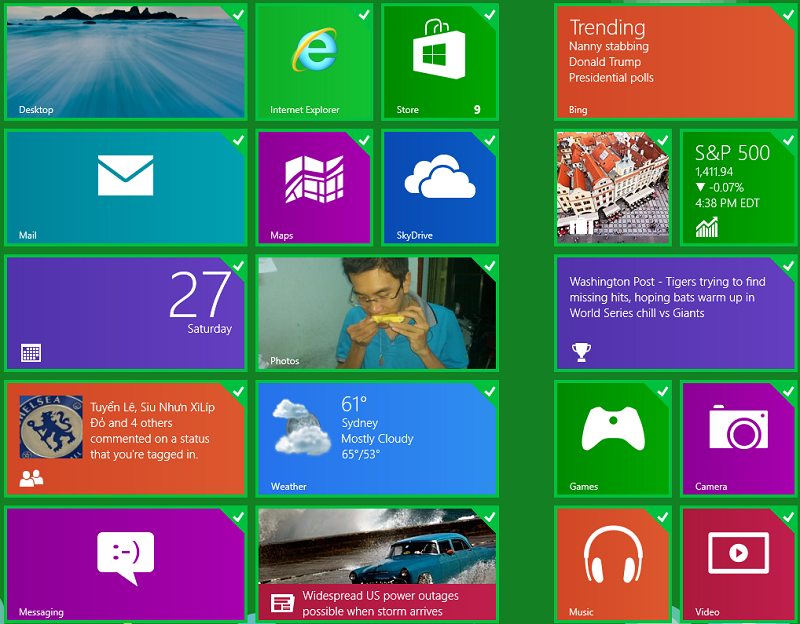Open the Store shopping bag icon

point(439,49)
